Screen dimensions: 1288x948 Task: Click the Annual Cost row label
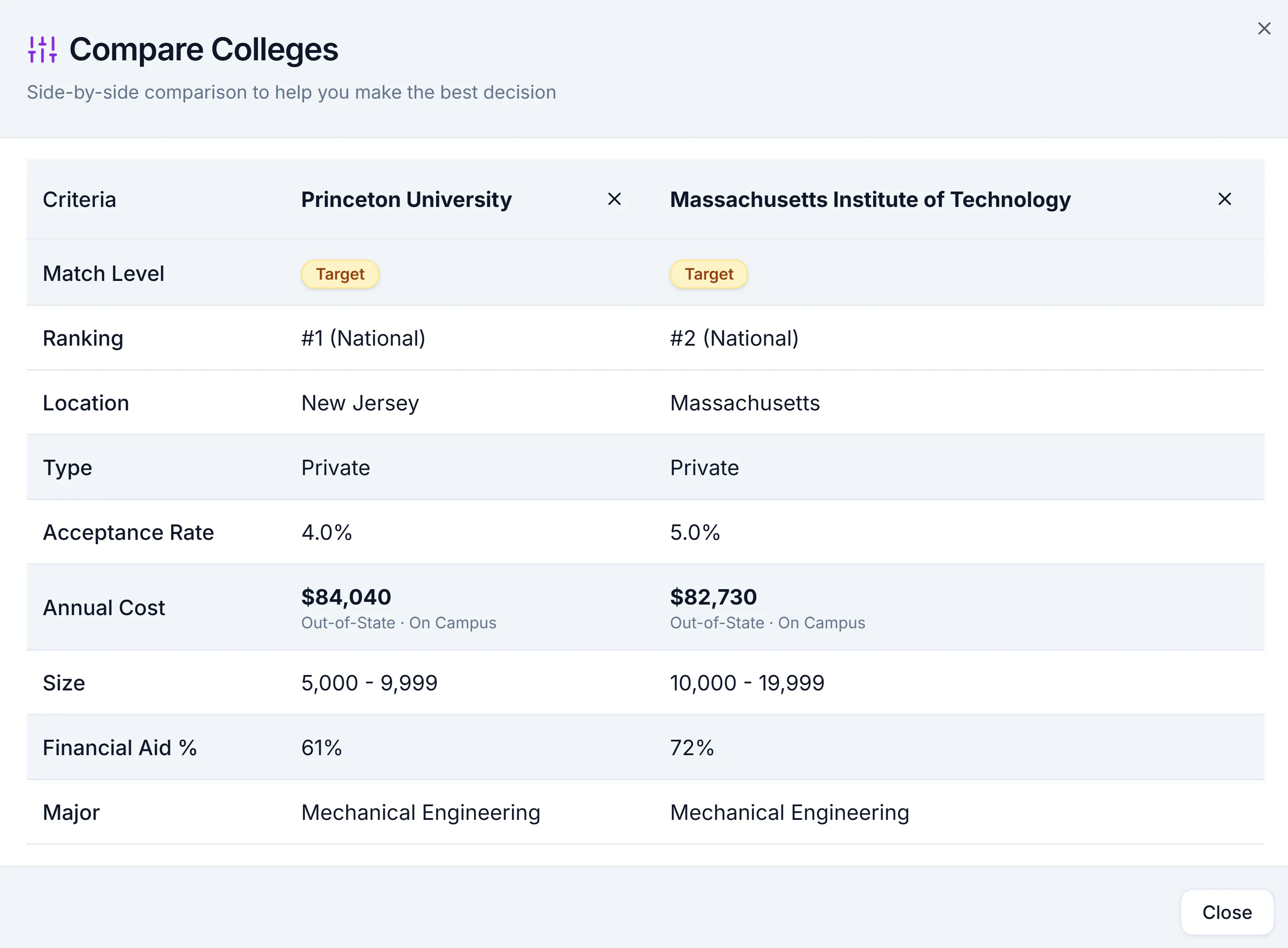104,608
